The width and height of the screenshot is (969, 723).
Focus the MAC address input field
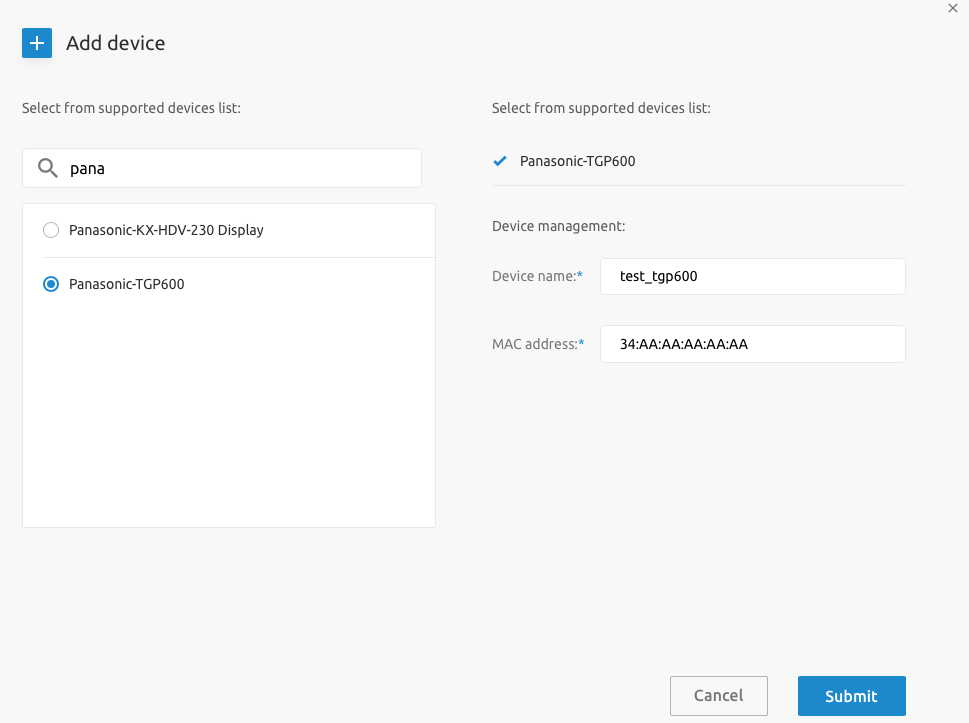click(x=753, y=344)
